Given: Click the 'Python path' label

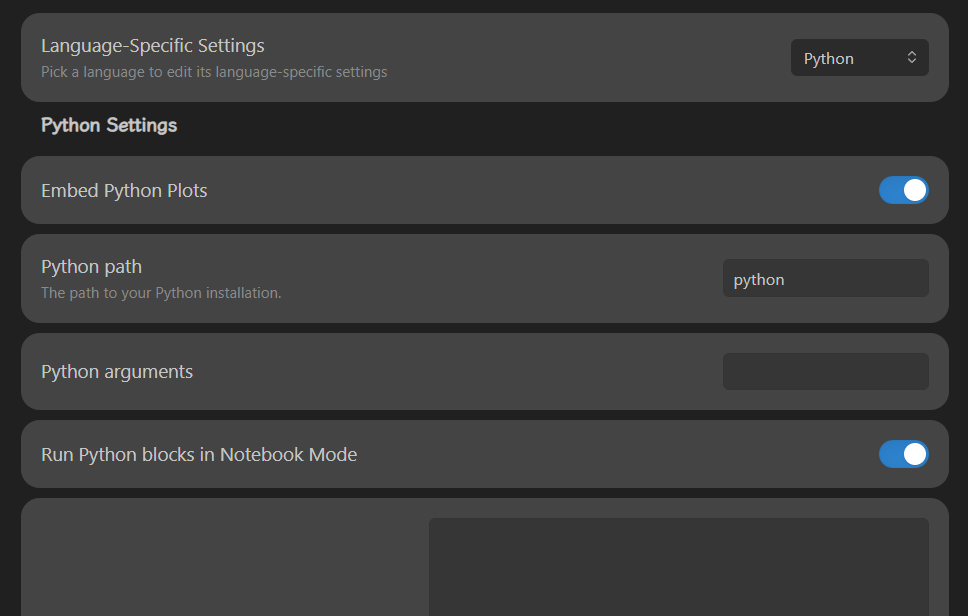Looking at the screenshot, I should (91, 267).
